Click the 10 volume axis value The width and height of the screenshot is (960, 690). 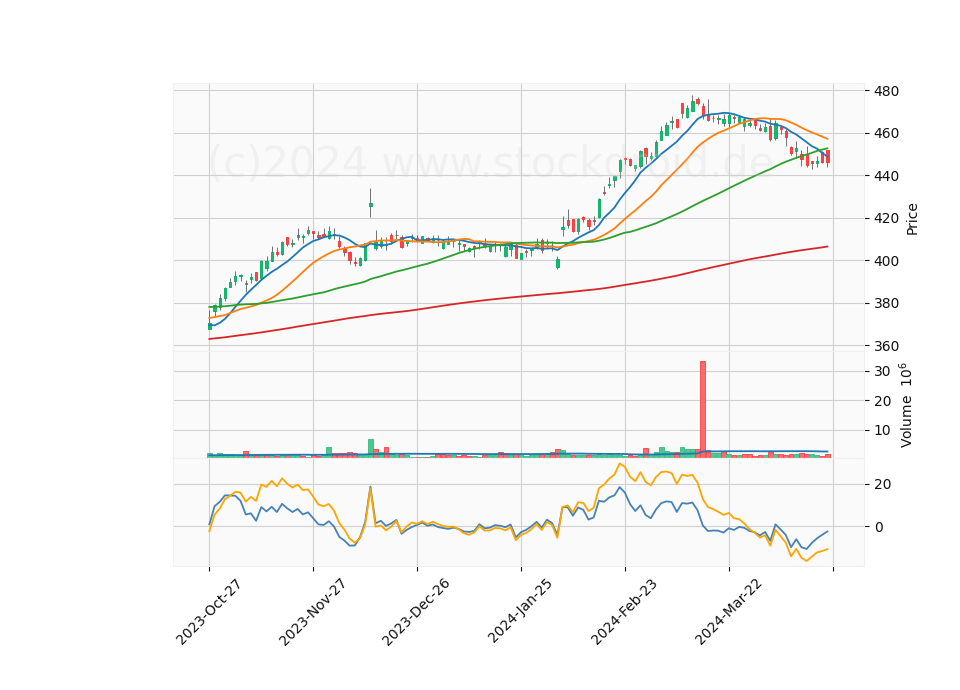point(882,431)
